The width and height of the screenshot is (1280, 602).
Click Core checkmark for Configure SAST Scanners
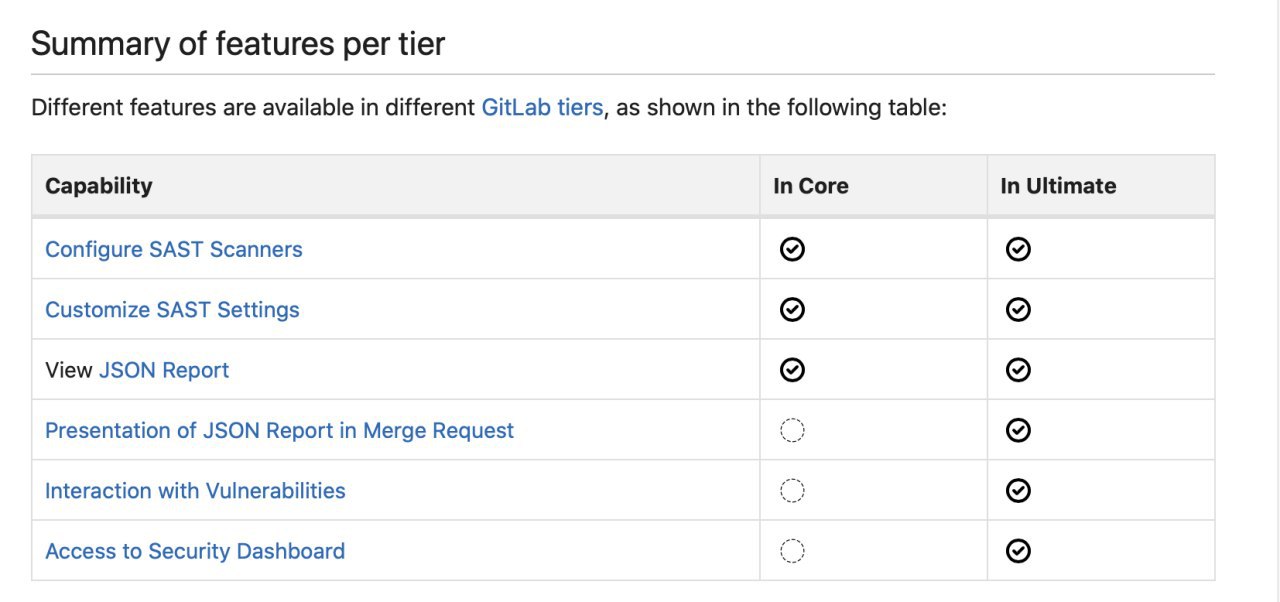[792, 249]
